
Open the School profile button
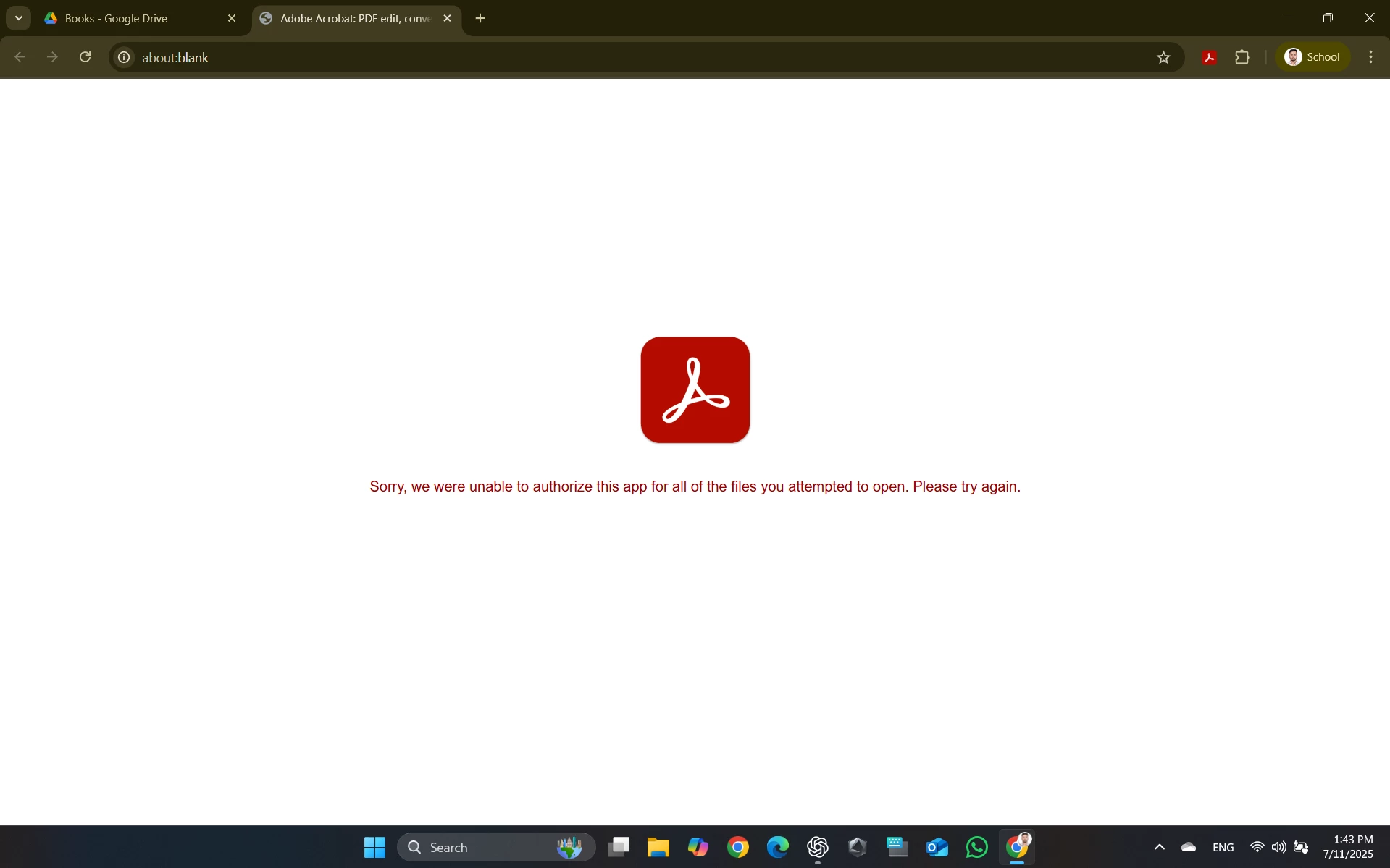(1312, 57)
